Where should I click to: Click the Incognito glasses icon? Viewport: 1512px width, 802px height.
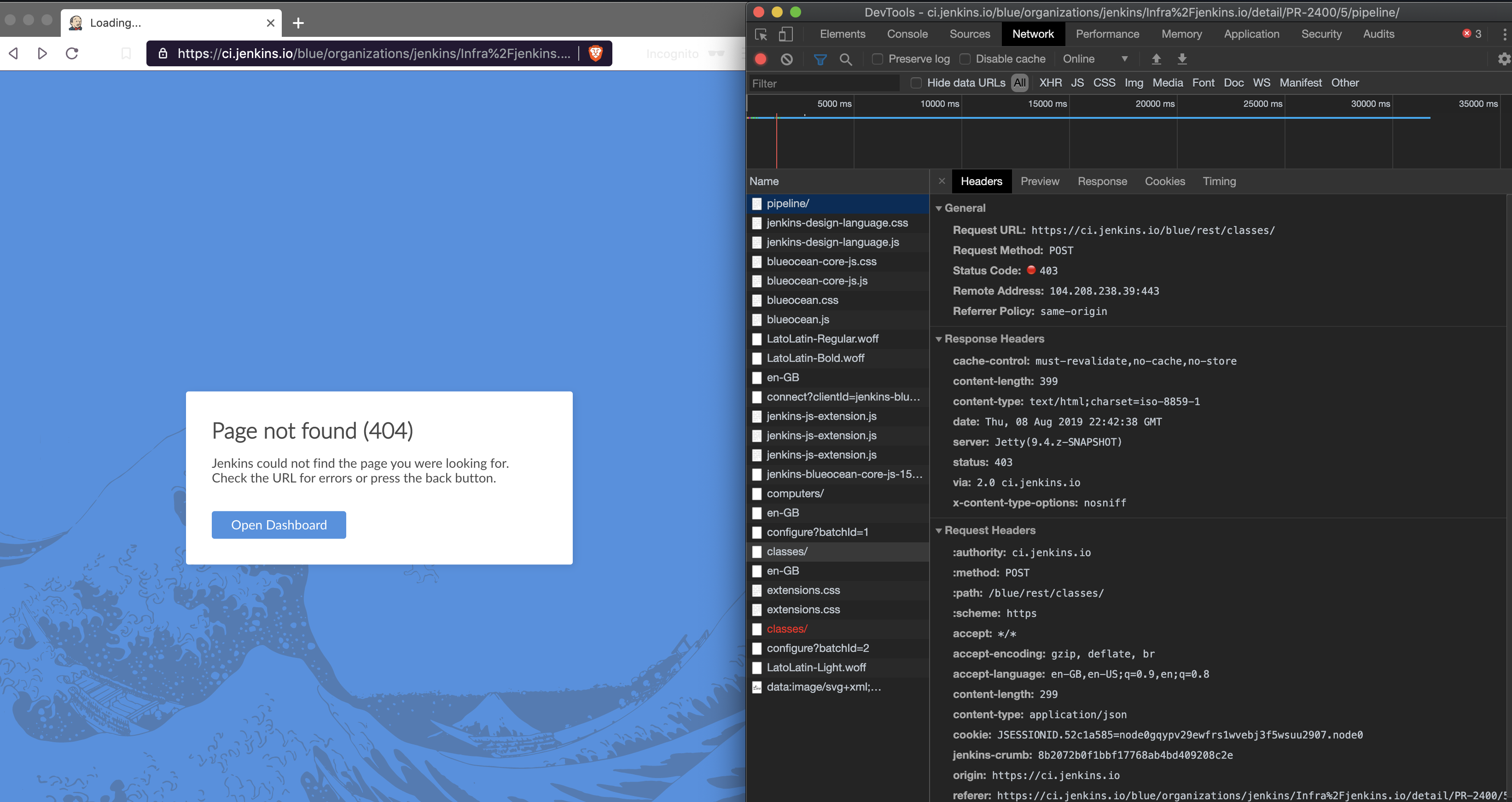716,53
